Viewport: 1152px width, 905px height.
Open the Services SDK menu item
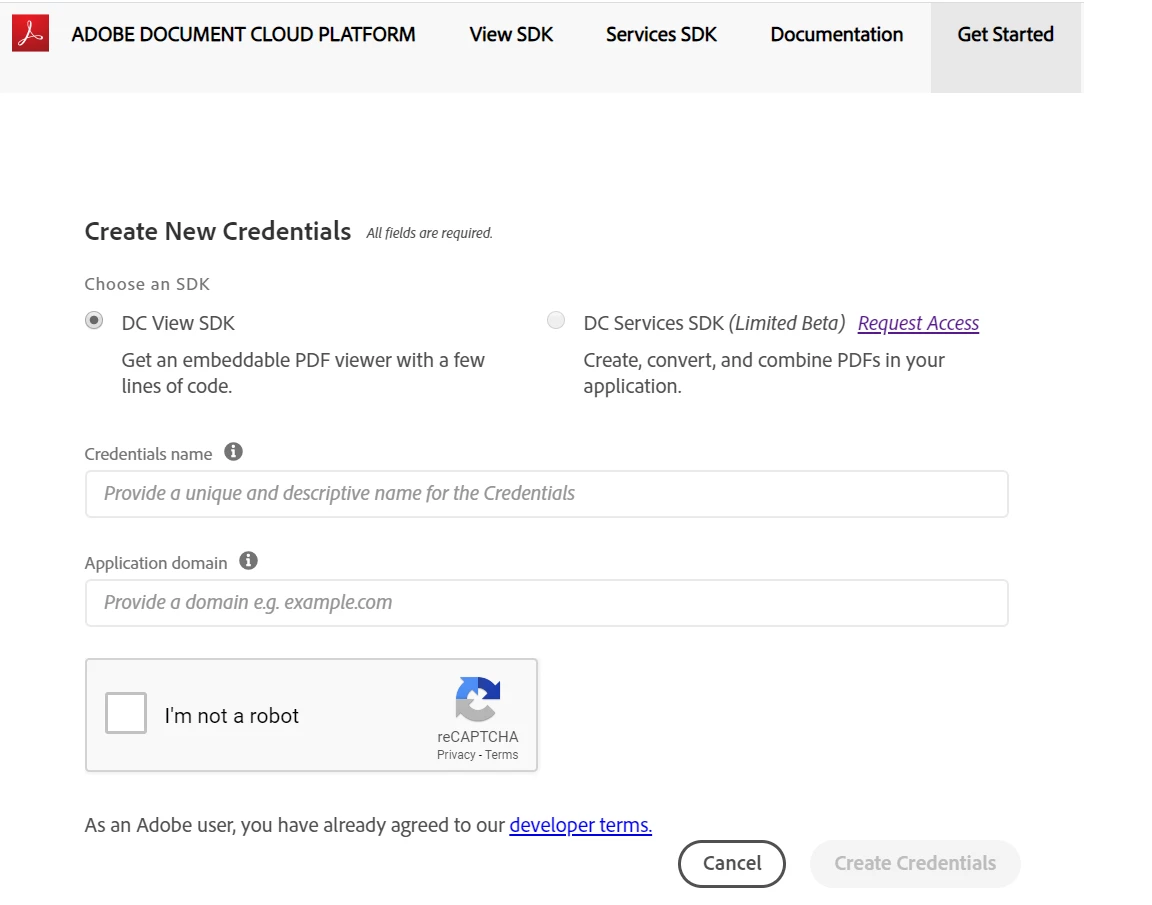(661, 35)
